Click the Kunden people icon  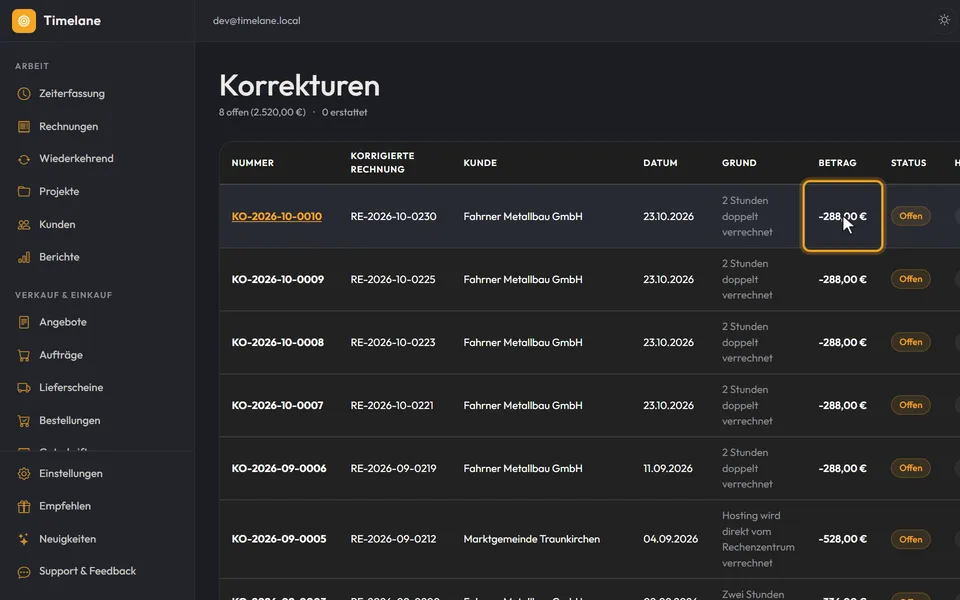24,225
